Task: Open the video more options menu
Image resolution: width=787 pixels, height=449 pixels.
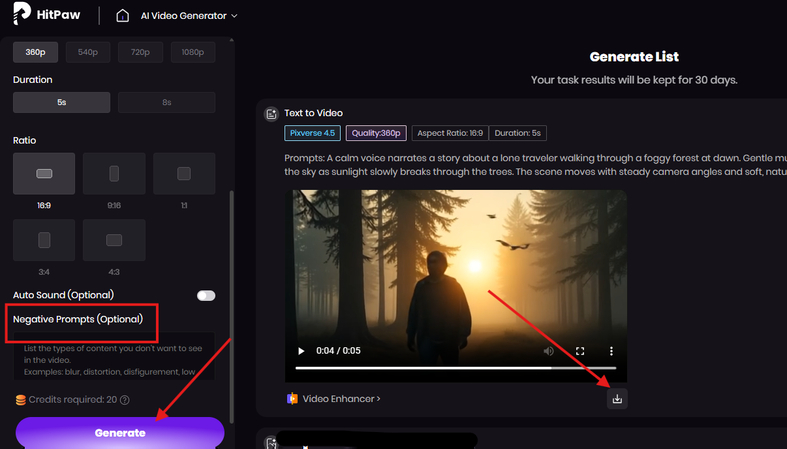Action: pyautogui.click(x=611, y=351)
